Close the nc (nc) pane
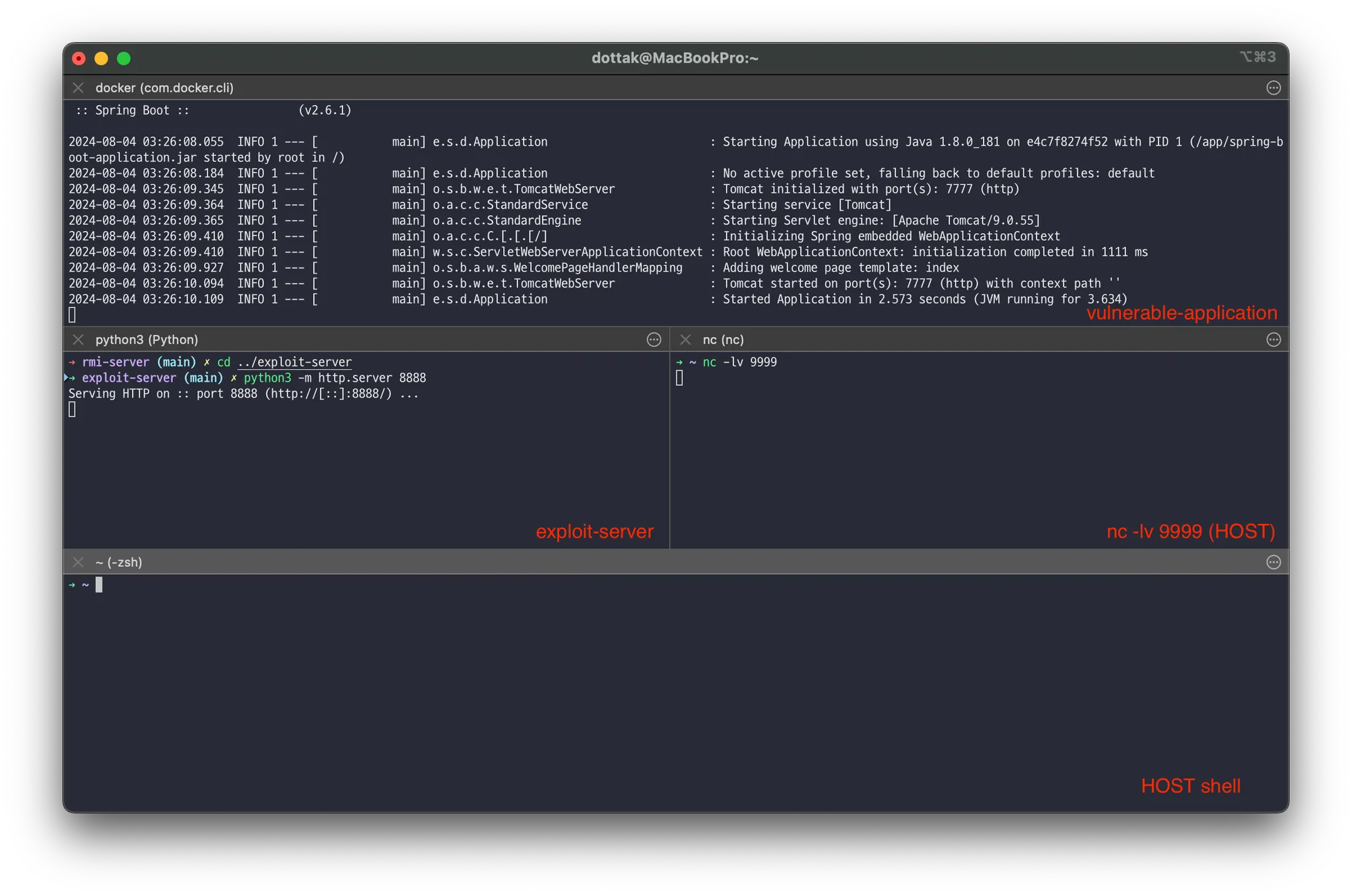1352x896 pixels. tap(685, 340)
